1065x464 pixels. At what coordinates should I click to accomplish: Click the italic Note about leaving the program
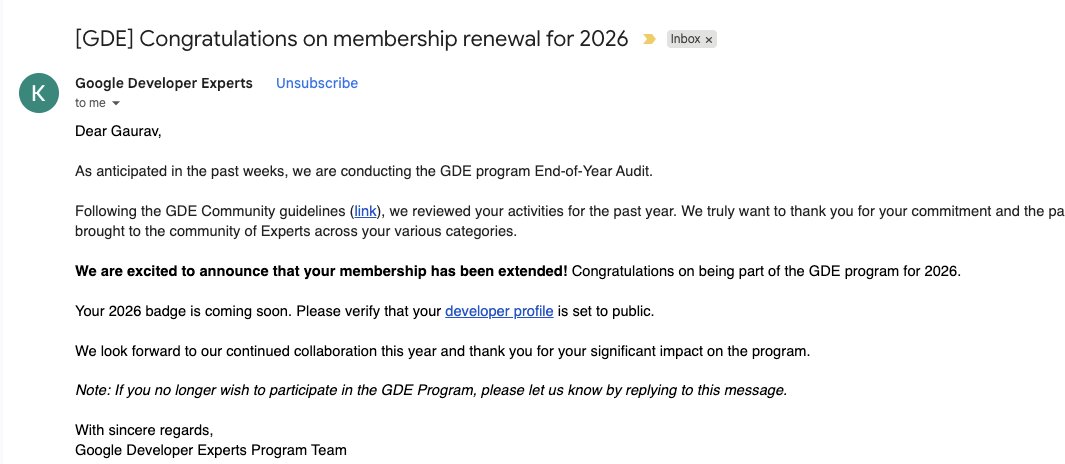click(431, 391)
